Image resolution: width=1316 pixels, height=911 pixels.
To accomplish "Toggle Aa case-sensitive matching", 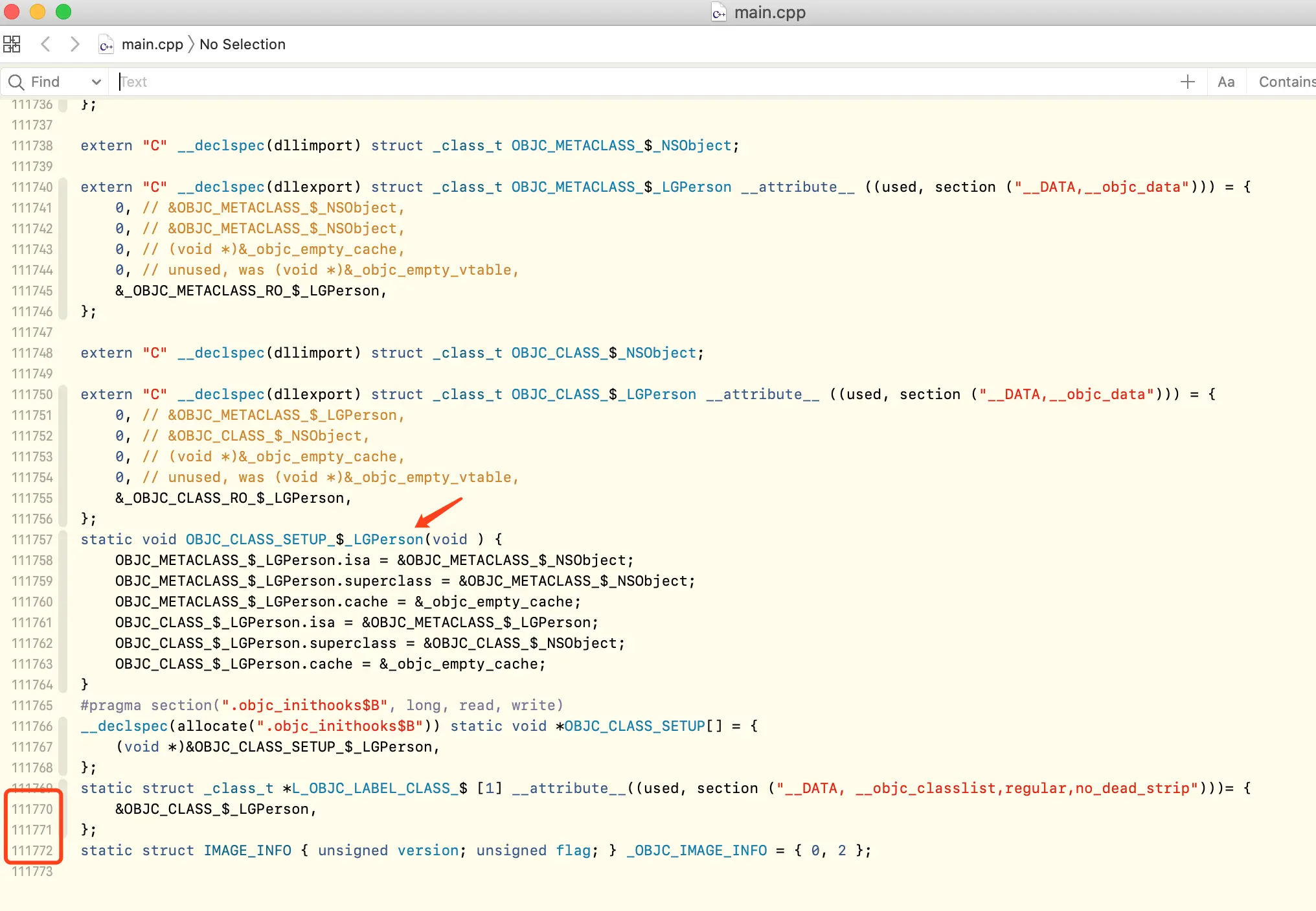I will point(1225,82).
